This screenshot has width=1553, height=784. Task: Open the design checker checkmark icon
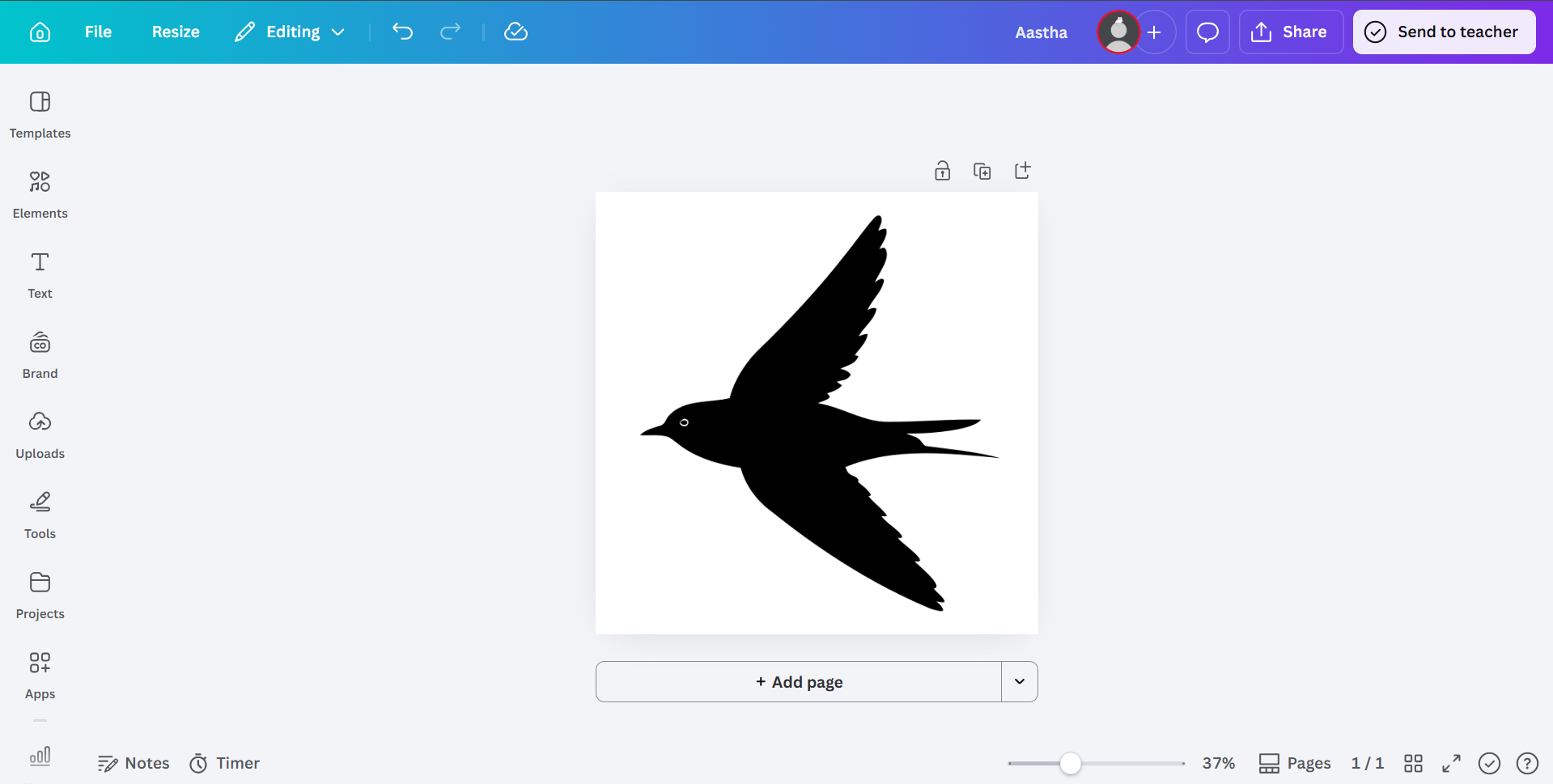(x=1489, y=763)
